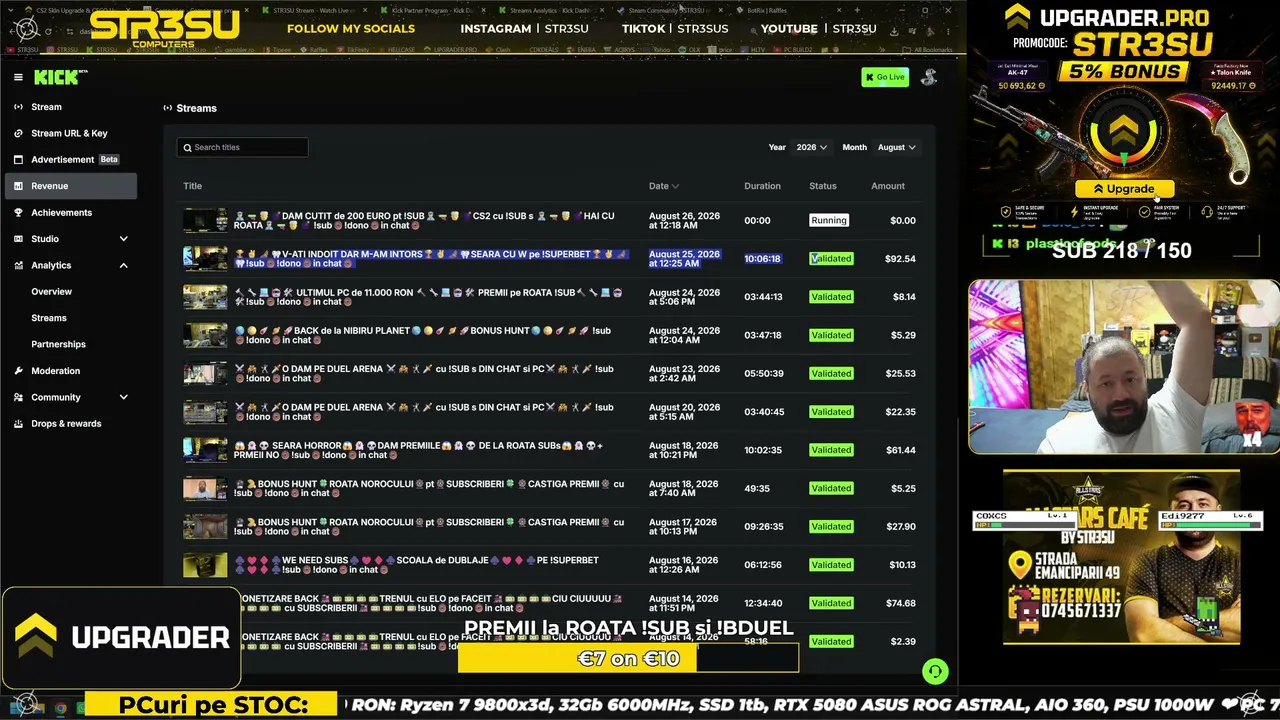Open the green support chat bubble
This screenshot has height=720, width=1280.
click(935, 672)
